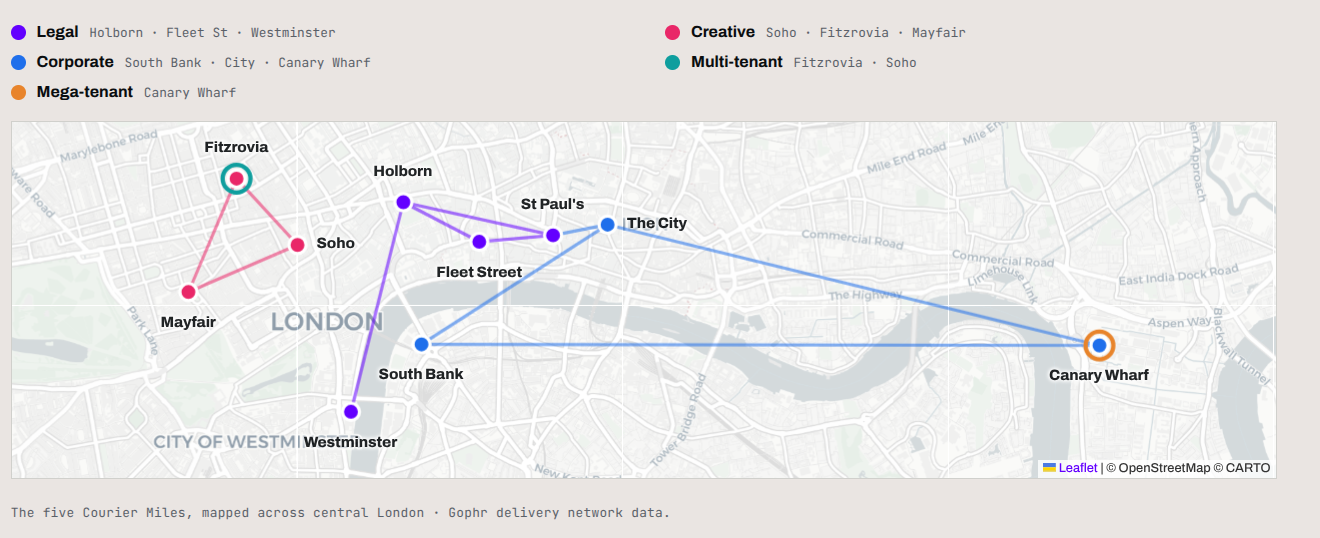Viewport: 1320px width, 538px height.
Task: Click 'Soho · Fitzrovia · Mayfair' legend text
Action: [866, 33]
